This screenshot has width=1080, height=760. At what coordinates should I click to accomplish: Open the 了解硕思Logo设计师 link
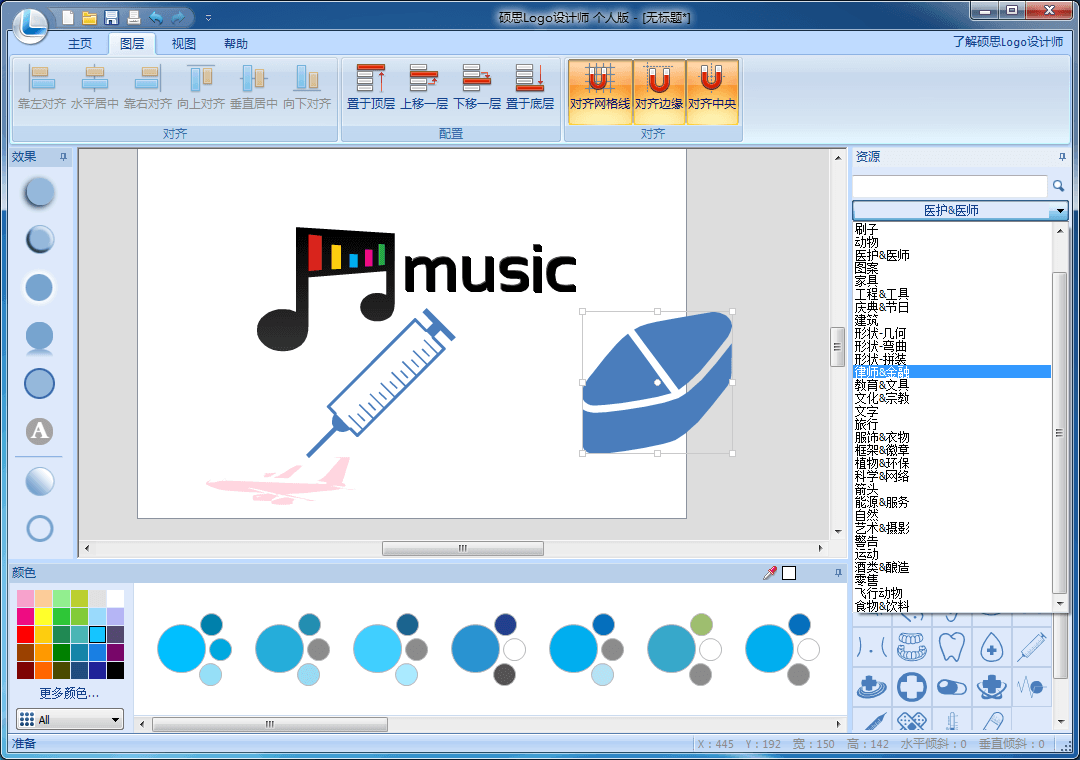pos(1007,42)
